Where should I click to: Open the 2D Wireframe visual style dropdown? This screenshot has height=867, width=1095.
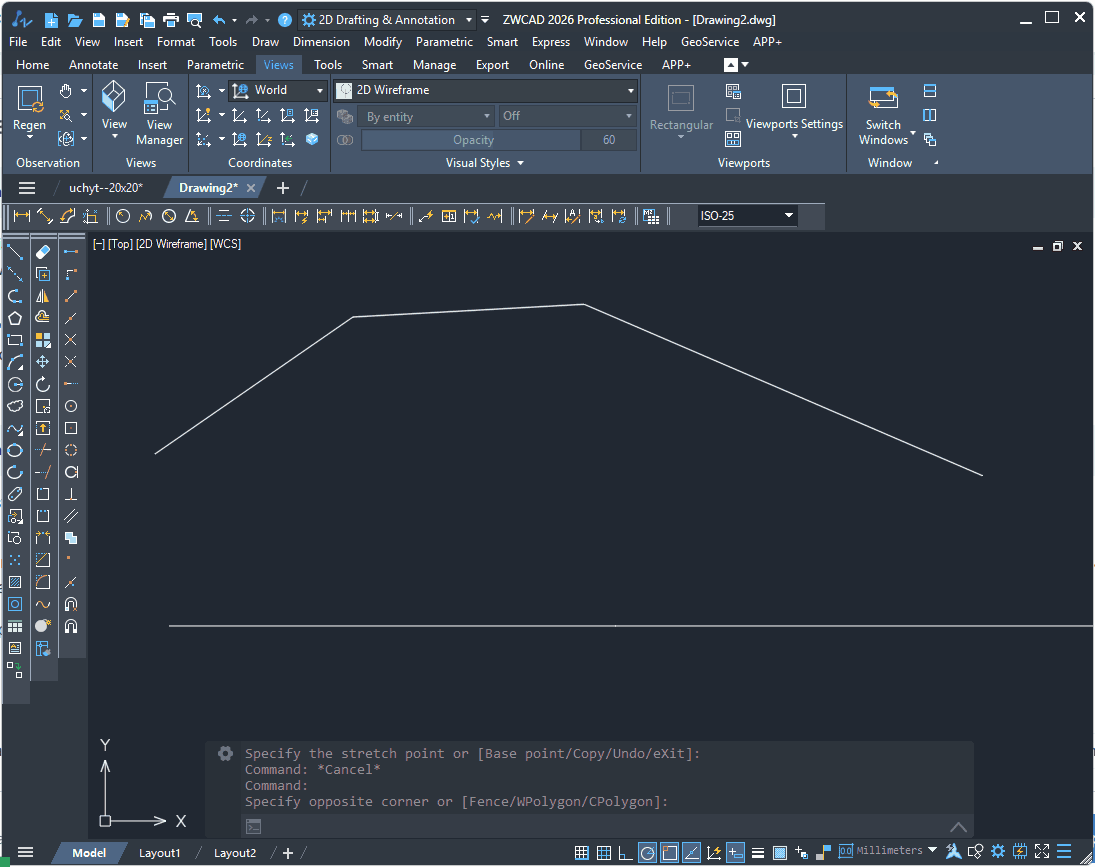click(485, 90)
